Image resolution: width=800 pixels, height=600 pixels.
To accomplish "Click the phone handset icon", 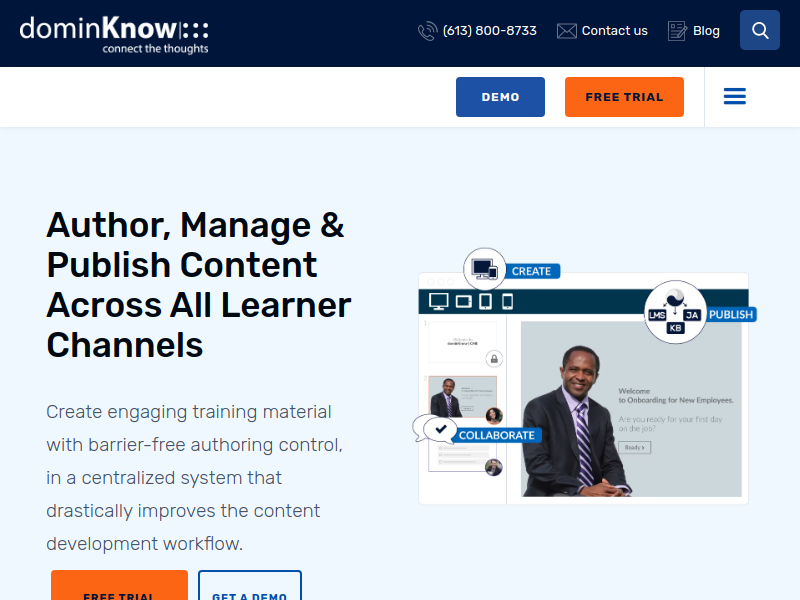I will [x=428, y=31].
